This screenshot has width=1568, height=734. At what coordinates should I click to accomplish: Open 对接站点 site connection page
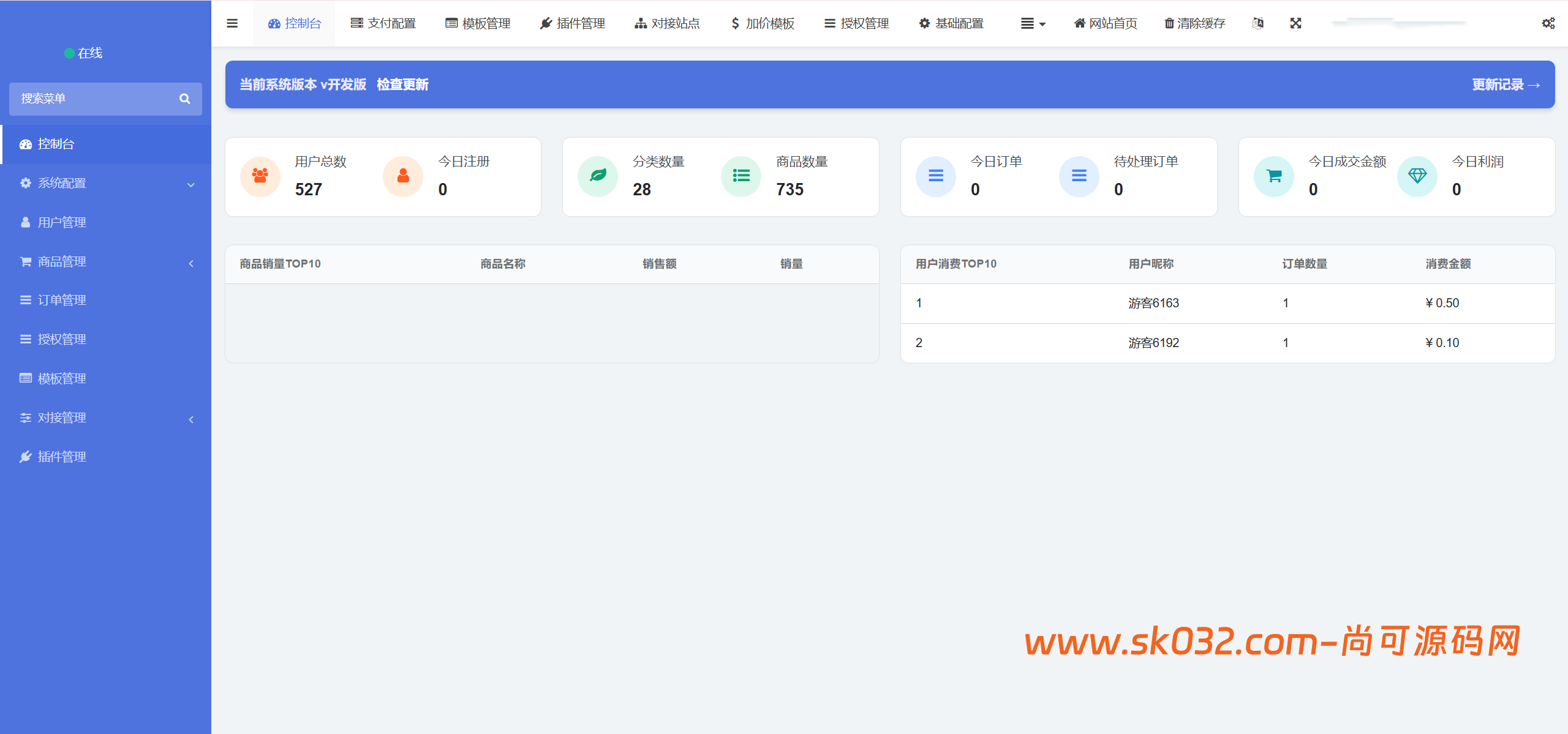point(667,23)
